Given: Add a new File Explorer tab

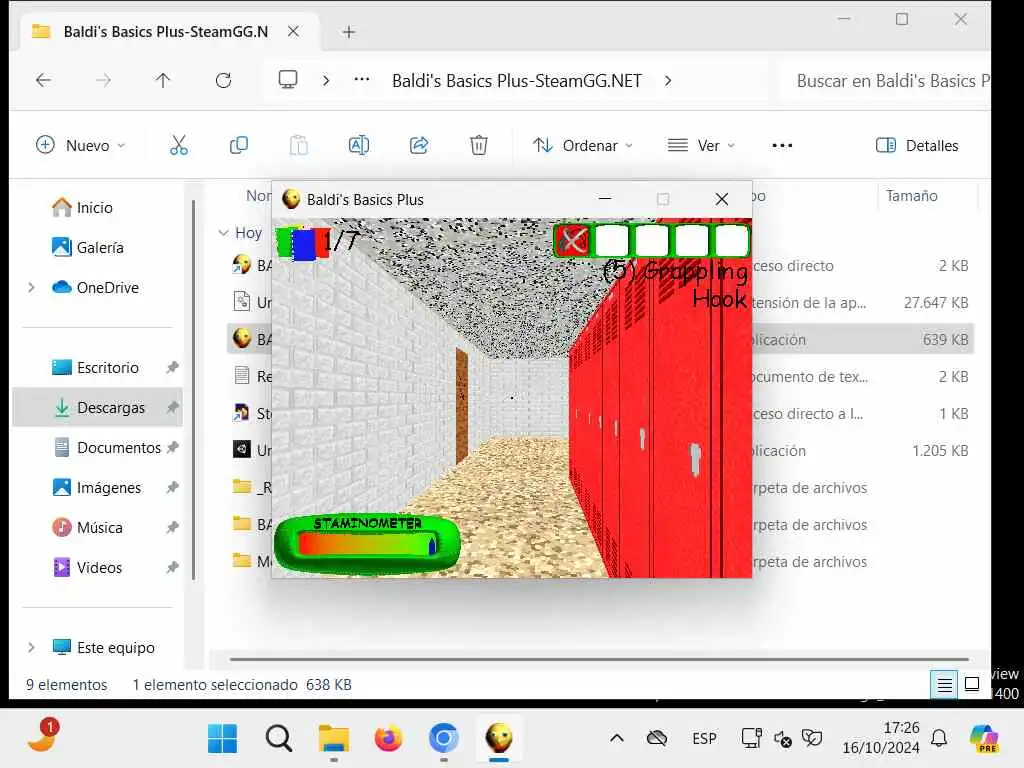Looking at the screenshot, I should pos(349,31).
